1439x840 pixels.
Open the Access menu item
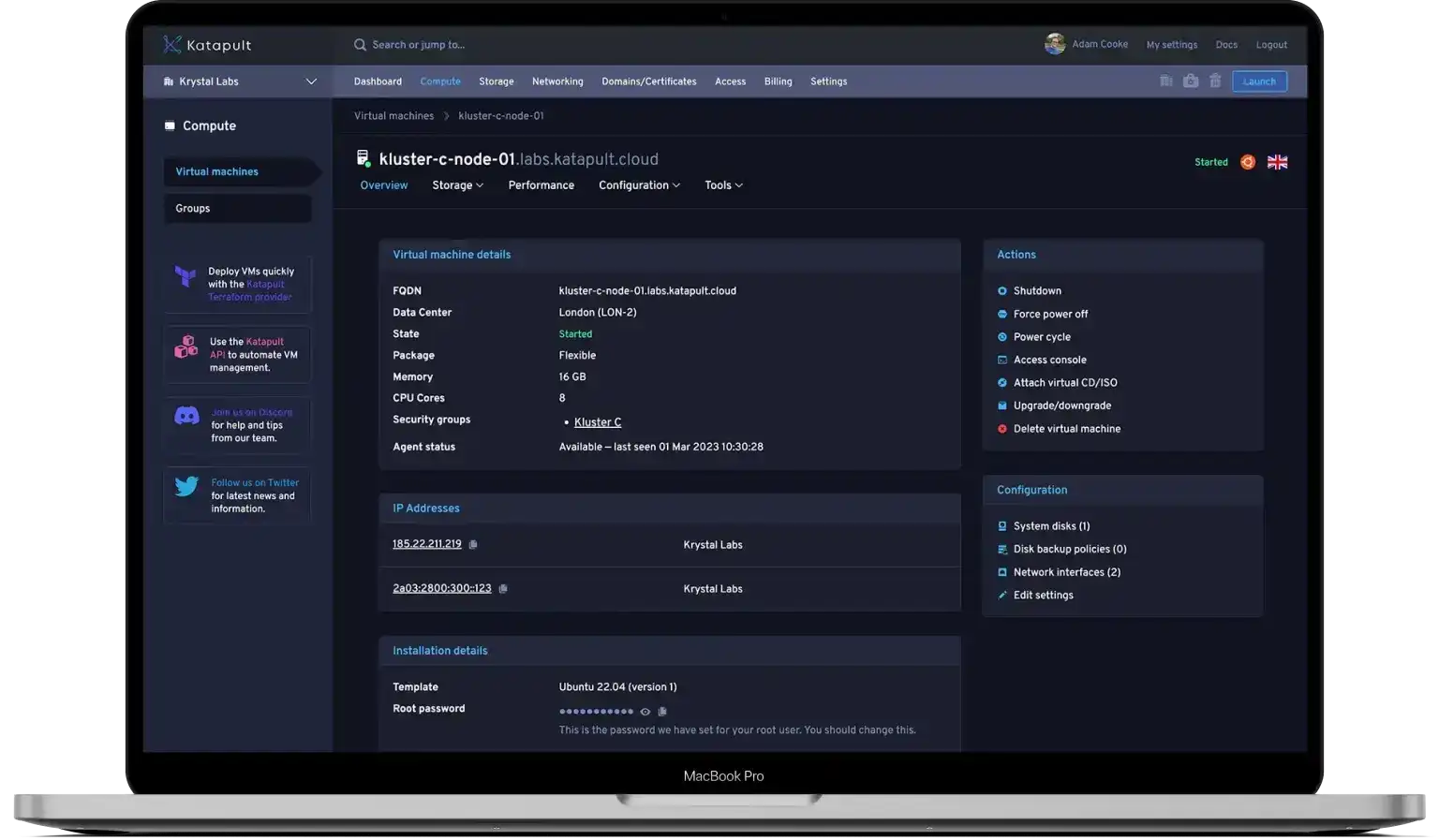pyautogui.click(x=731, y=81)
